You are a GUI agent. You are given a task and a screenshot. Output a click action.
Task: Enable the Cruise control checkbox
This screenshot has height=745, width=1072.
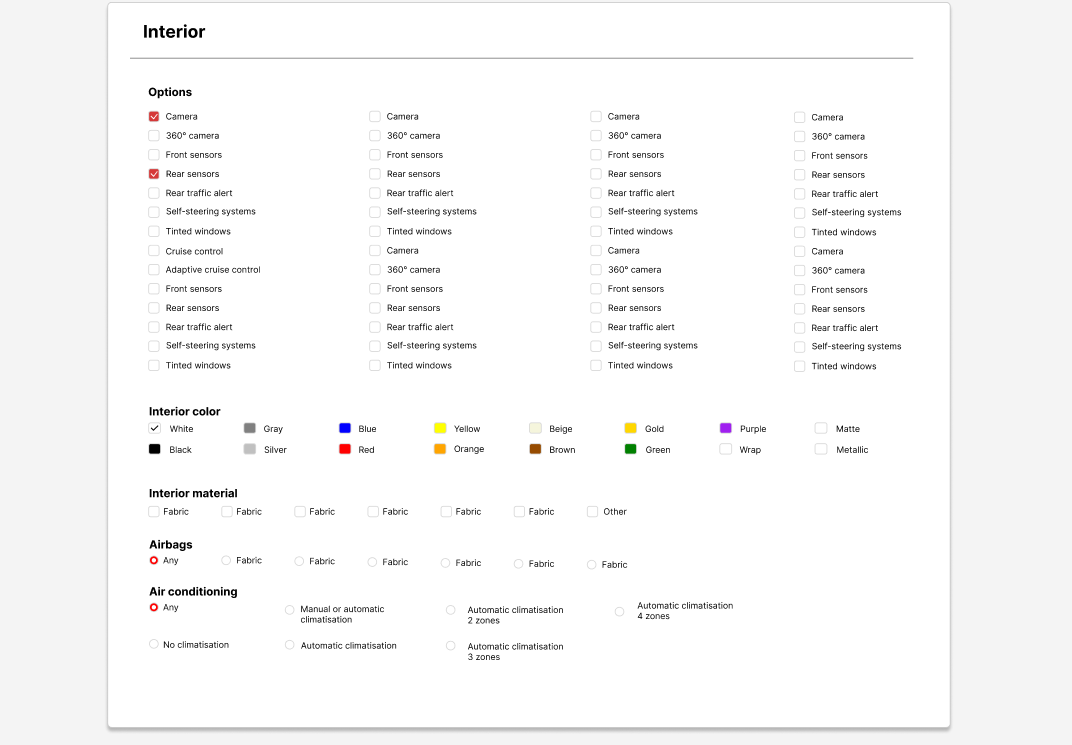point(154,251)
